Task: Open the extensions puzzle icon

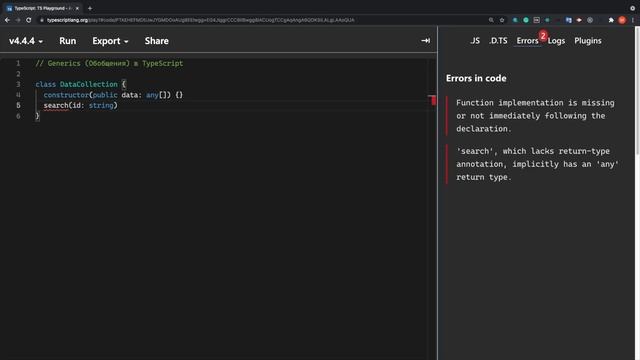Action: pyautogui.click(x=611, y=20)
